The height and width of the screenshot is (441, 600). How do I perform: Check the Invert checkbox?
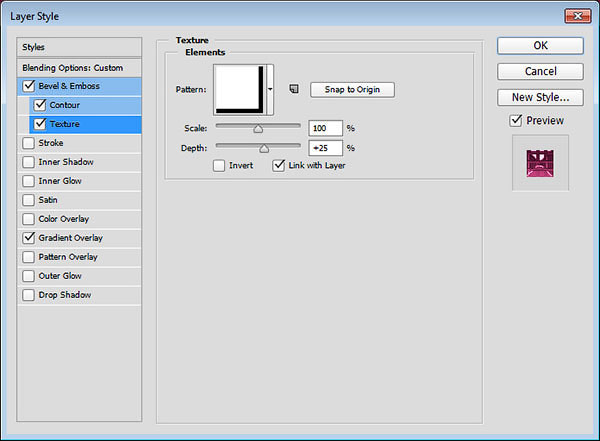[x=219, y=166]
